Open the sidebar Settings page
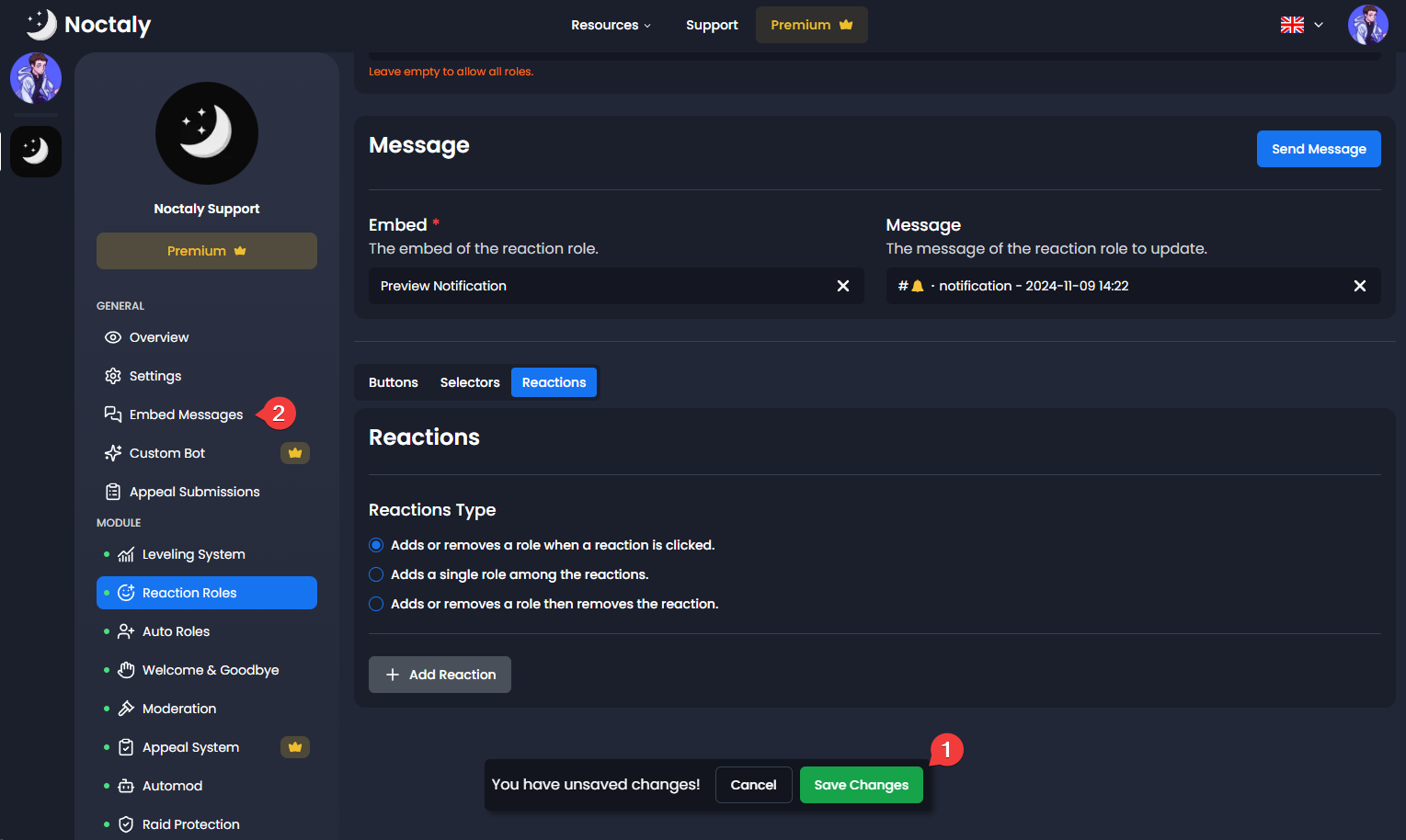Viewport: 1406px width, 840px height. 207,376
